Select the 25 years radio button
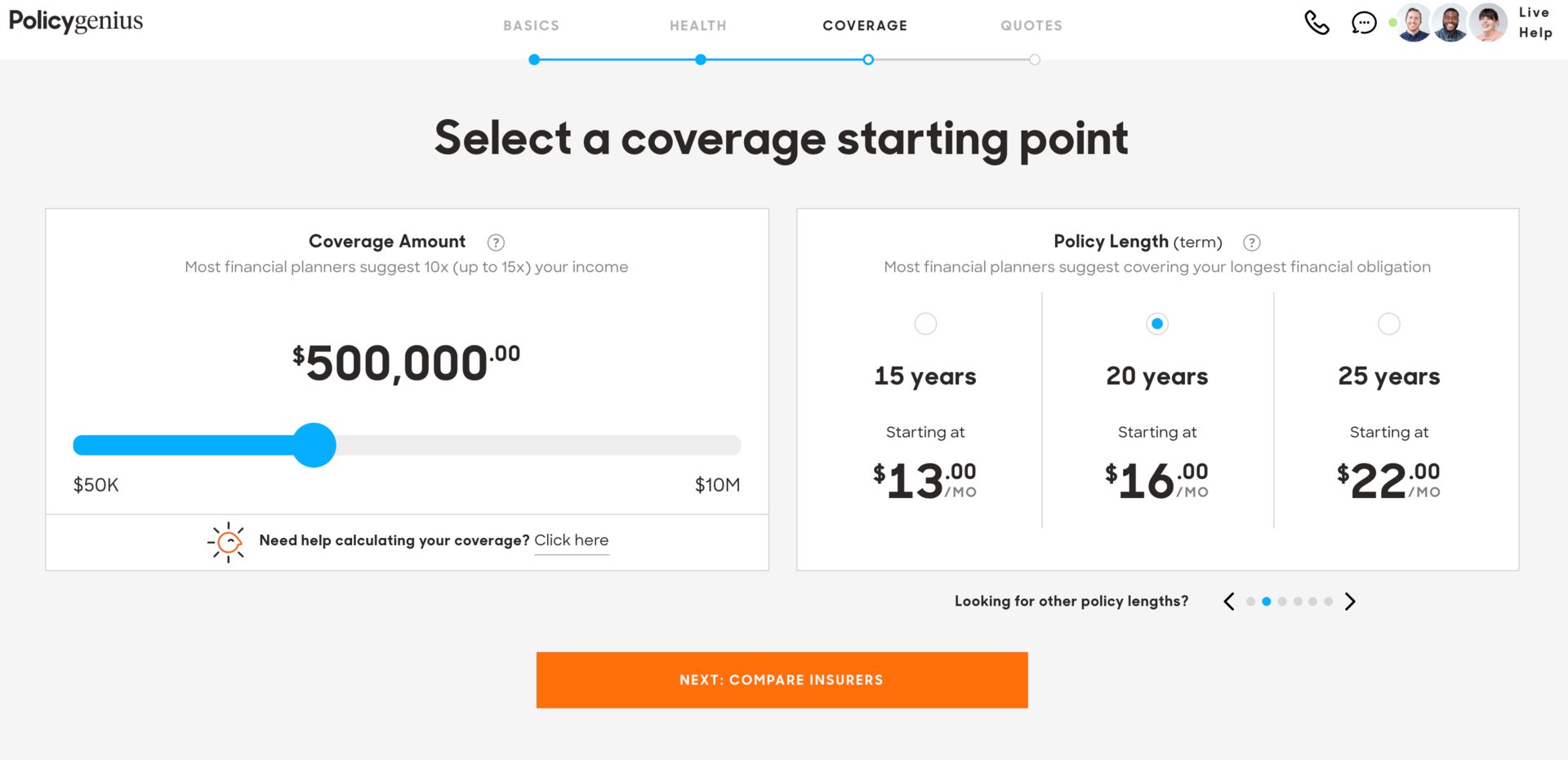Viewport: 1568px width, 760px height. coord(1389,324)
